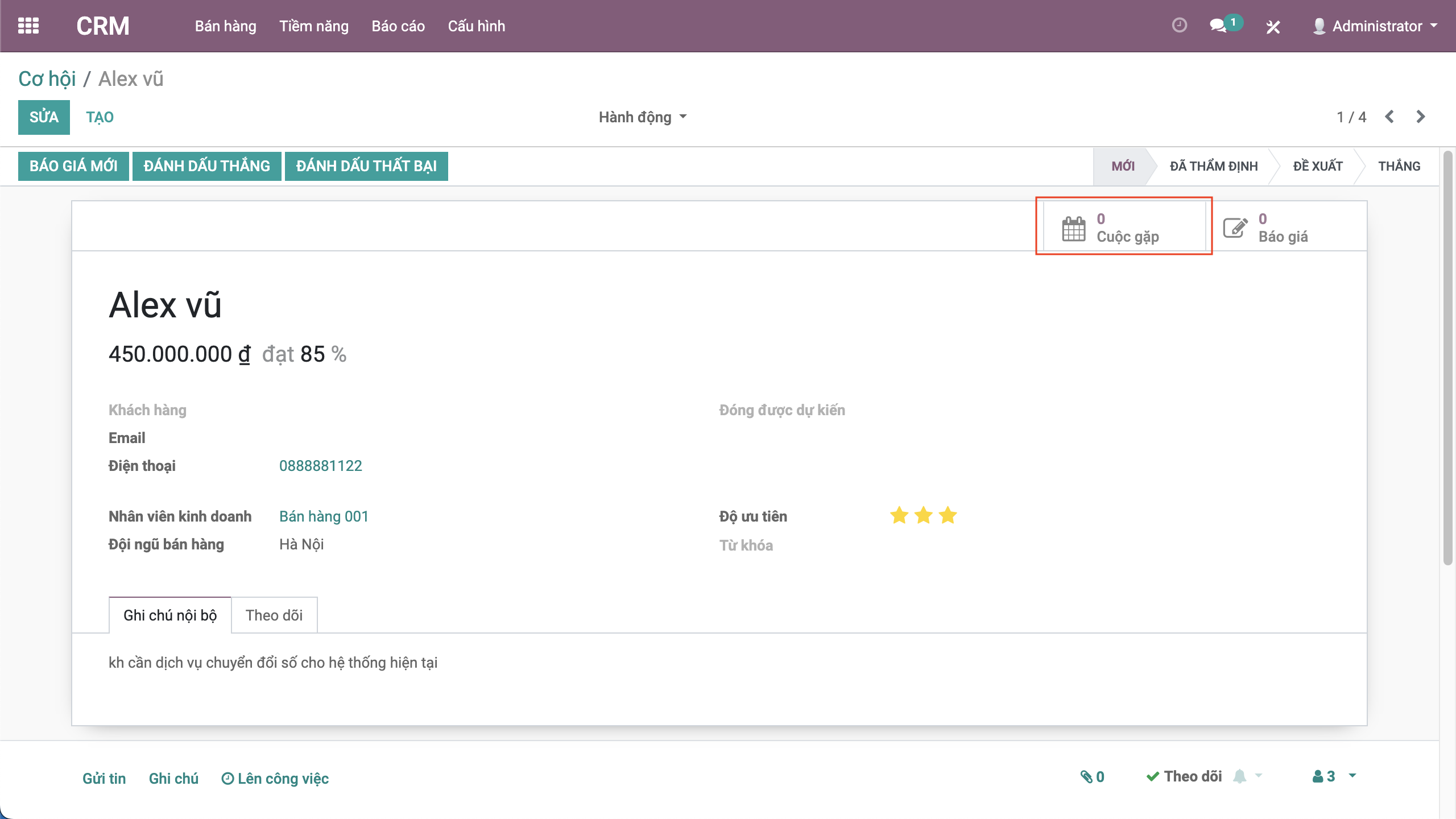This screenshot has width=1456, height=819.
Task: Open the Administrator user menu
Action: (x=1376, y=26)
